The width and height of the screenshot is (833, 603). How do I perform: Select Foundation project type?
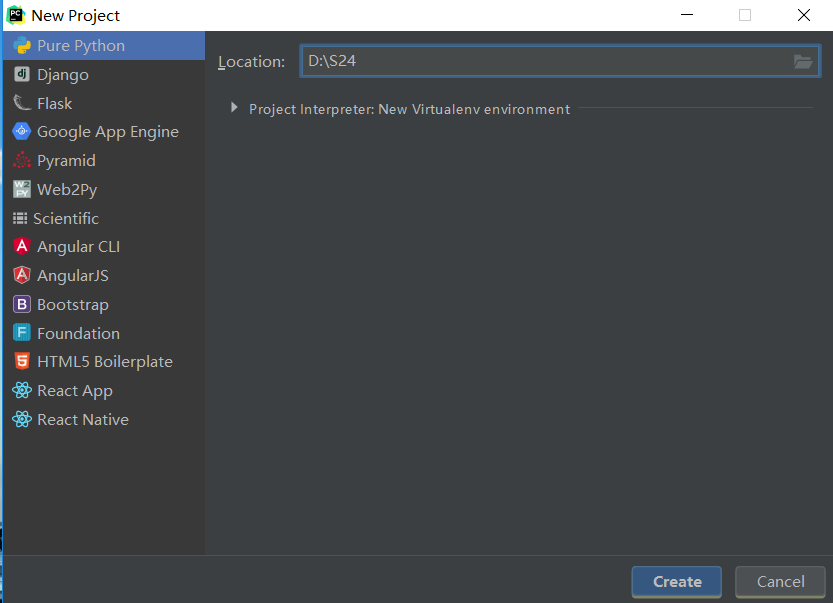tap(78, 334)
